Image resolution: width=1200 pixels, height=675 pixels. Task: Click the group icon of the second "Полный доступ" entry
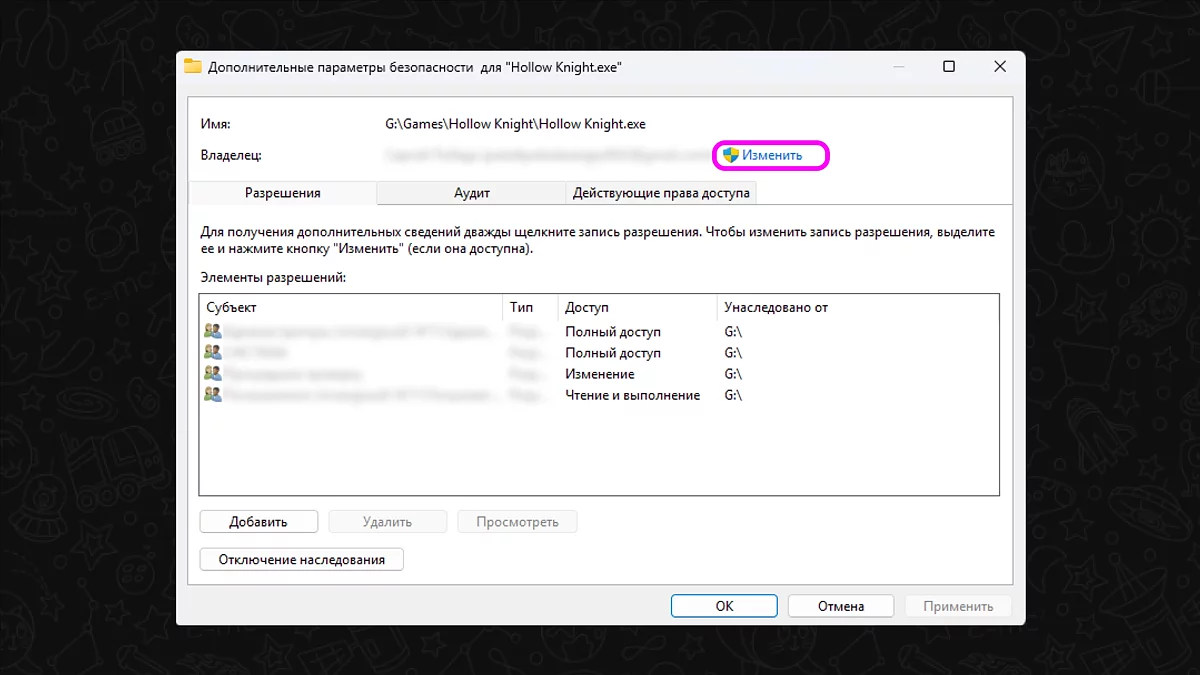click(x=211, y=352)
